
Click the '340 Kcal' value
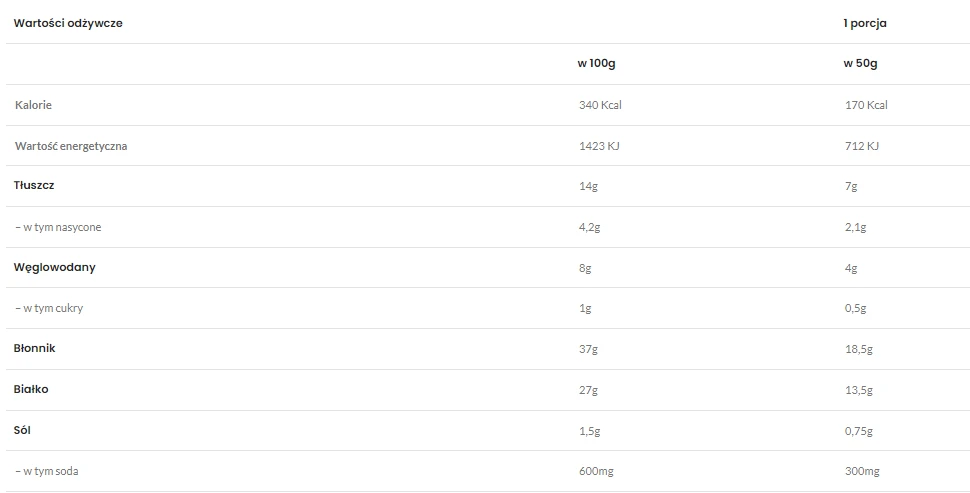click(600, 105)
